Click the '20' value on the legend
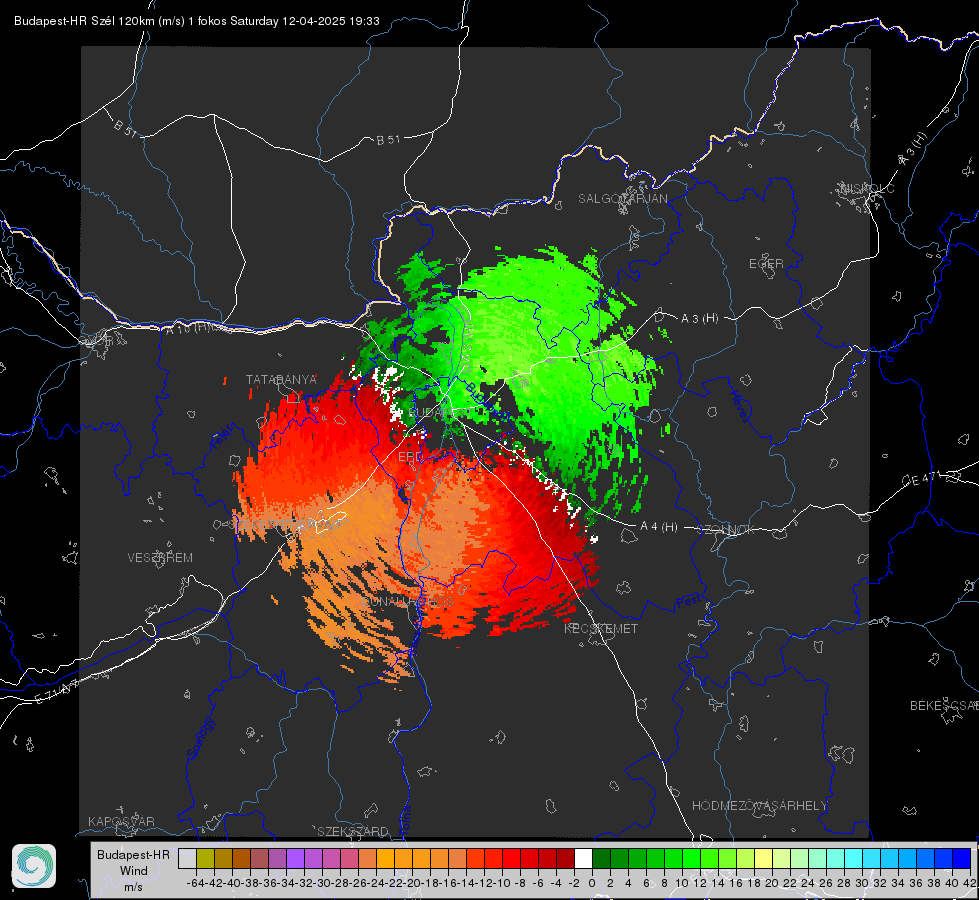 tap(772, 883)
